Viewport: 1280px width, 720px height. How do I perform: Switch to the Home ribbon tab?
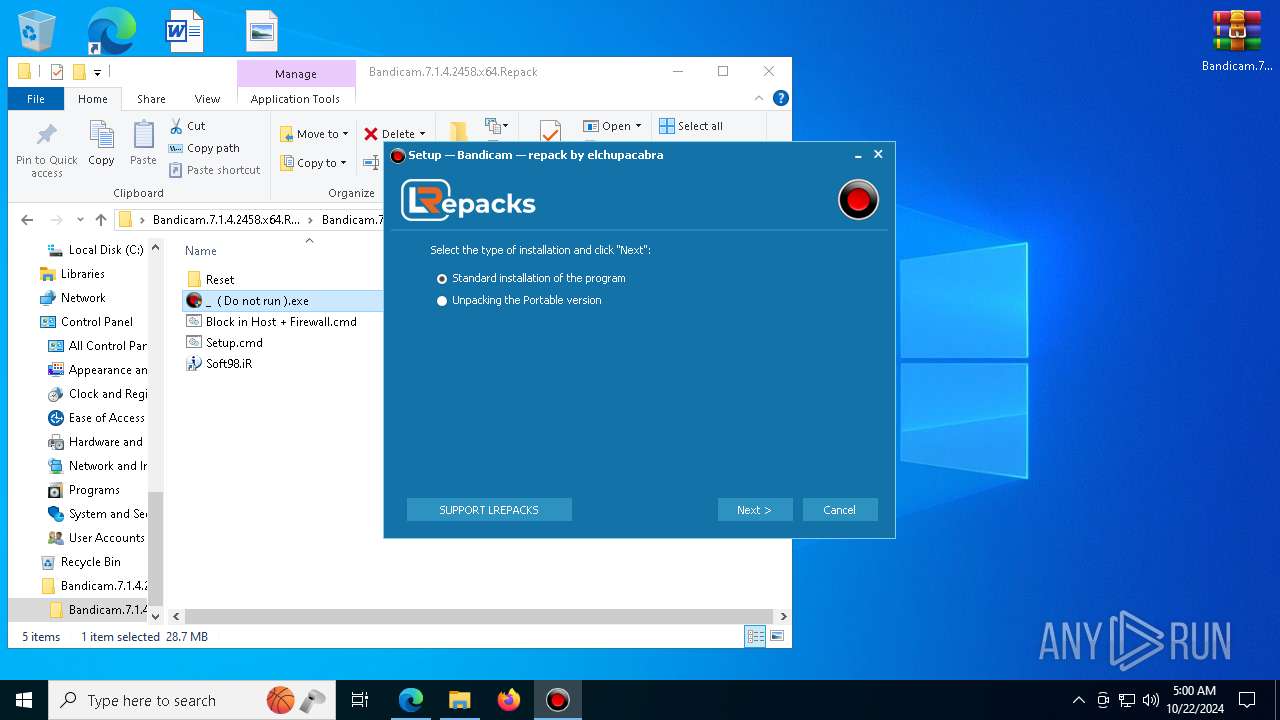point(93,99)
